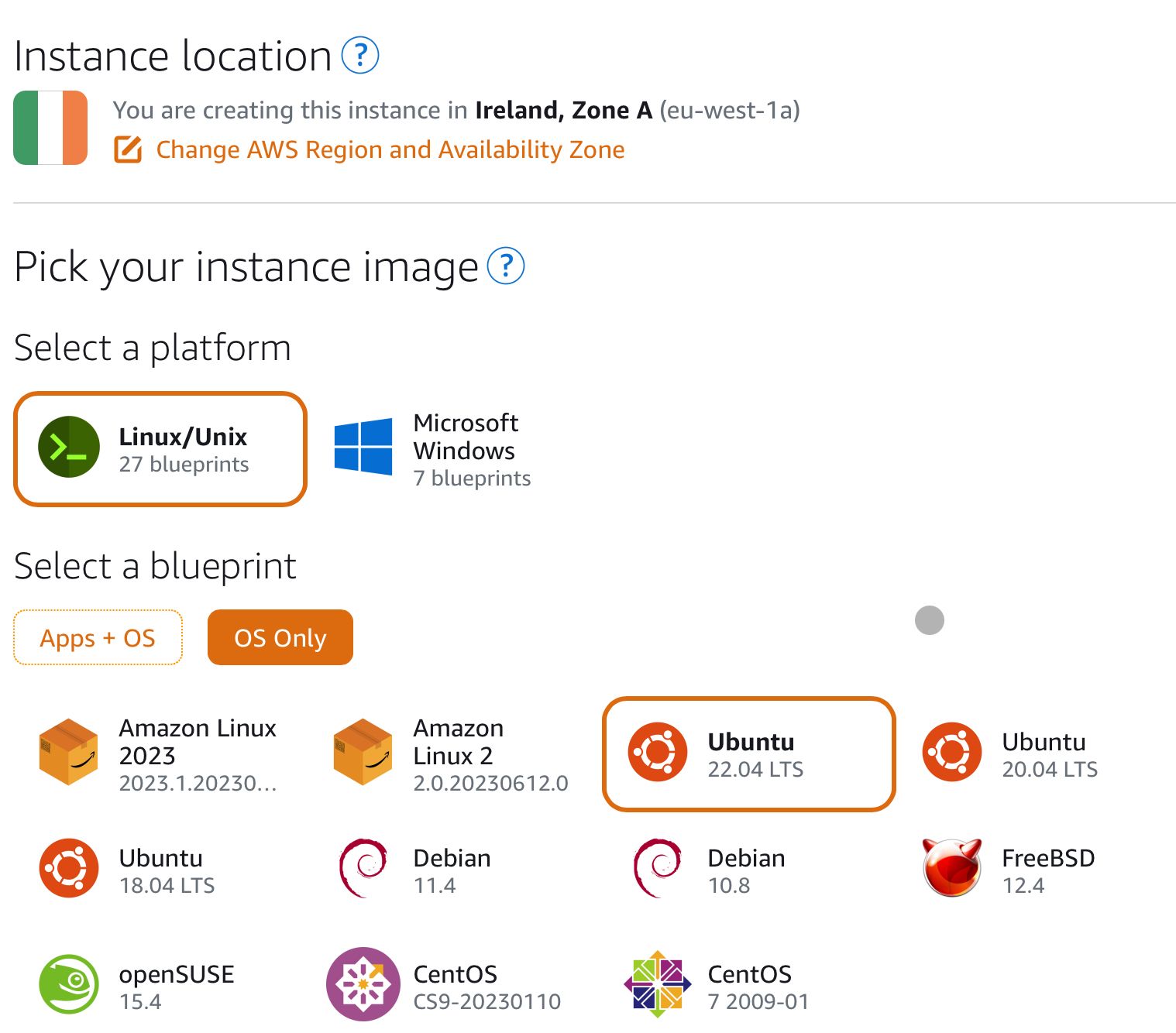
Task: Pick the openSUSE 15.4 blueprint text
Action: [x=177, y=987]
